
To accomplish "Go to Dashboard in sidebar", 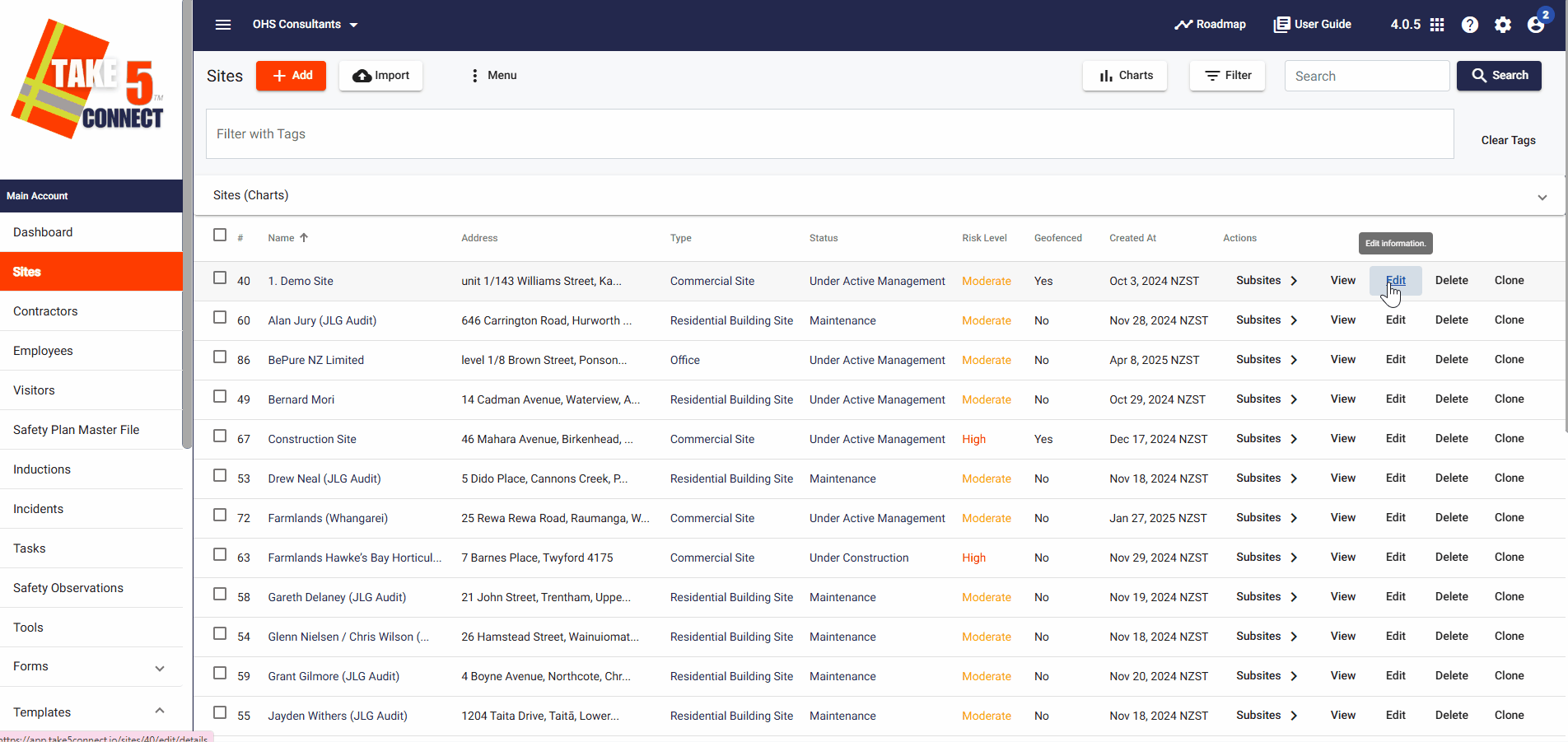I will tap(91, 232).
